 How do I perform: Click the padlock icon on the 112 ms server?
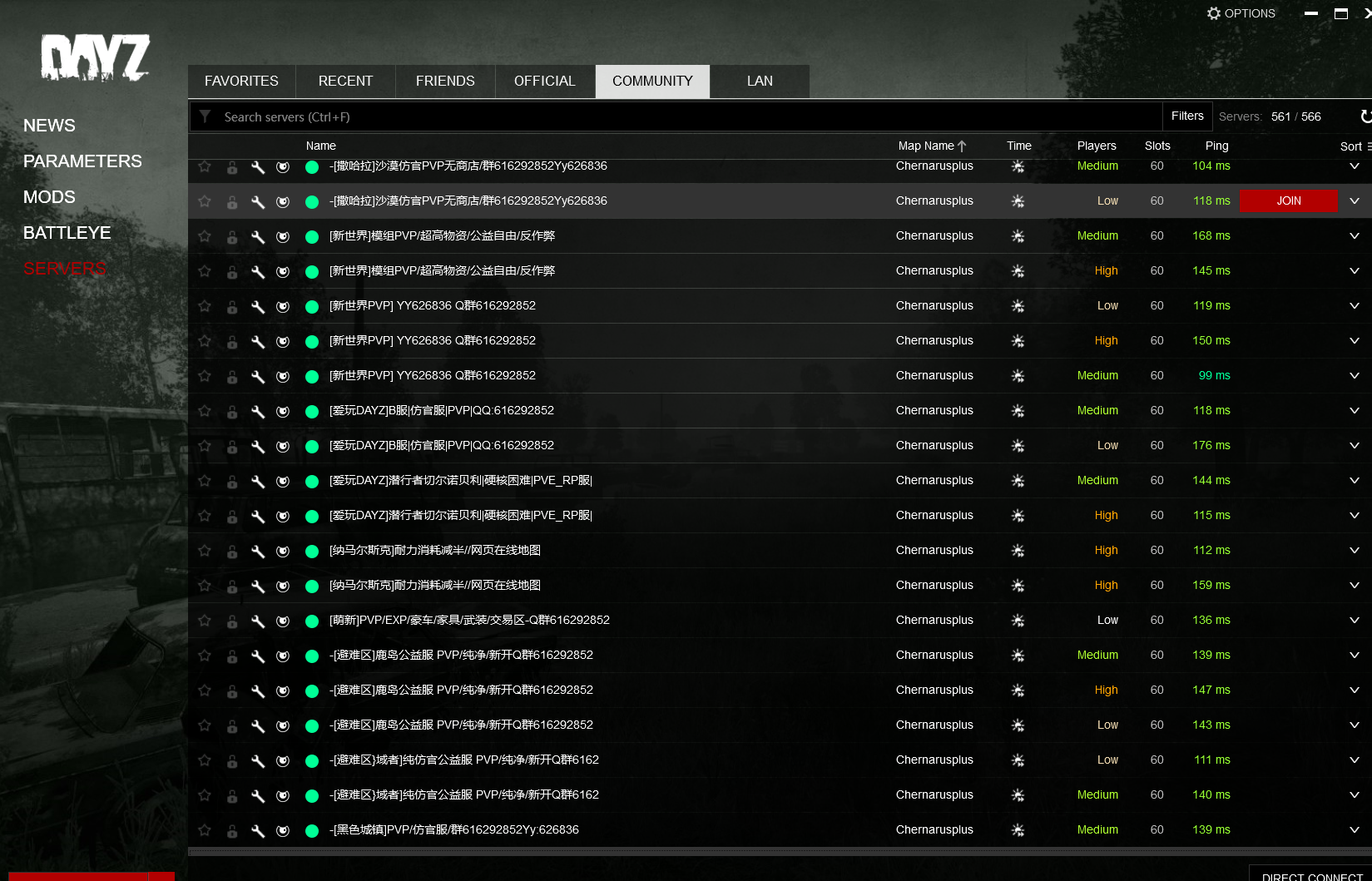point(232,551)
